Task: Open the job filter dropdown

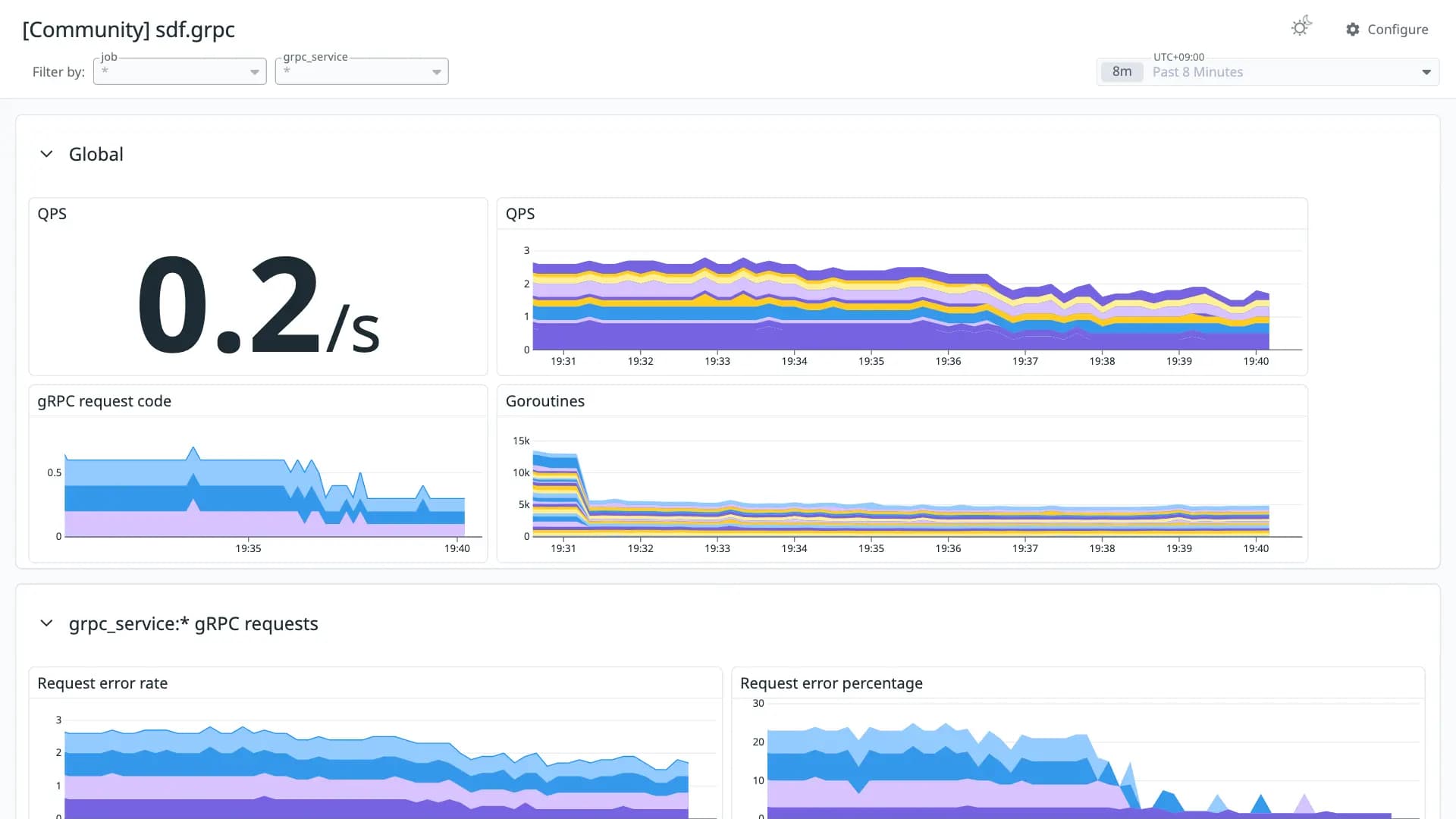Action: (180, 71)
